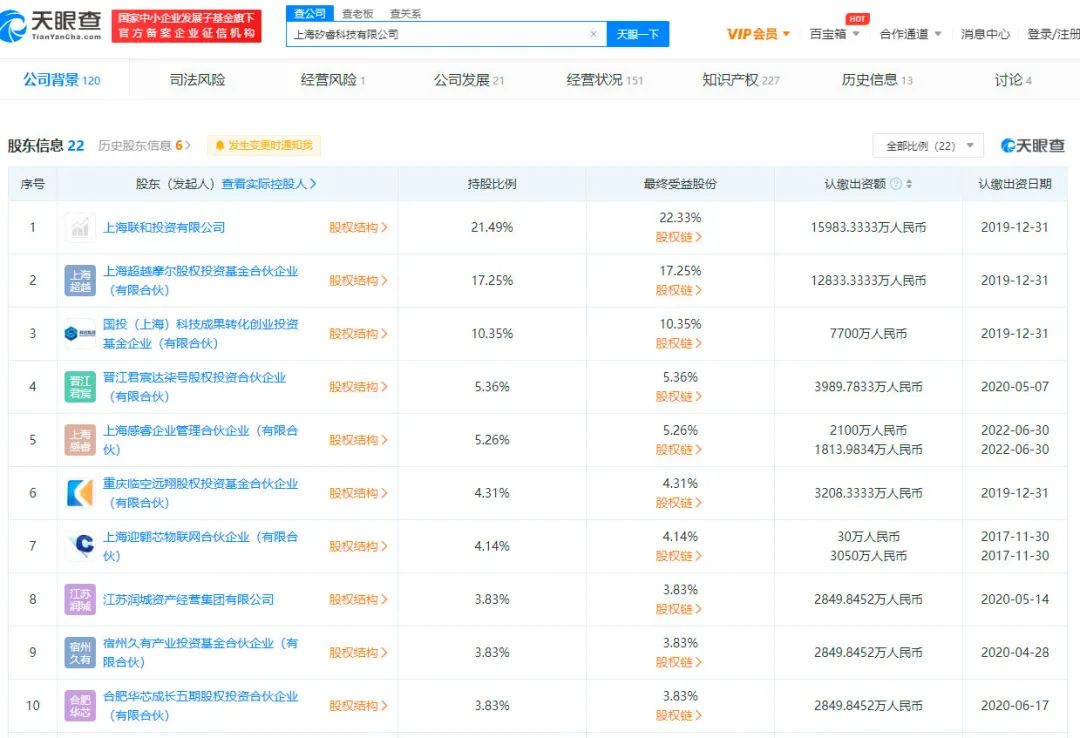
Task: Open the TianYanCha logo homepage
Action: click(x=51, y=25)
